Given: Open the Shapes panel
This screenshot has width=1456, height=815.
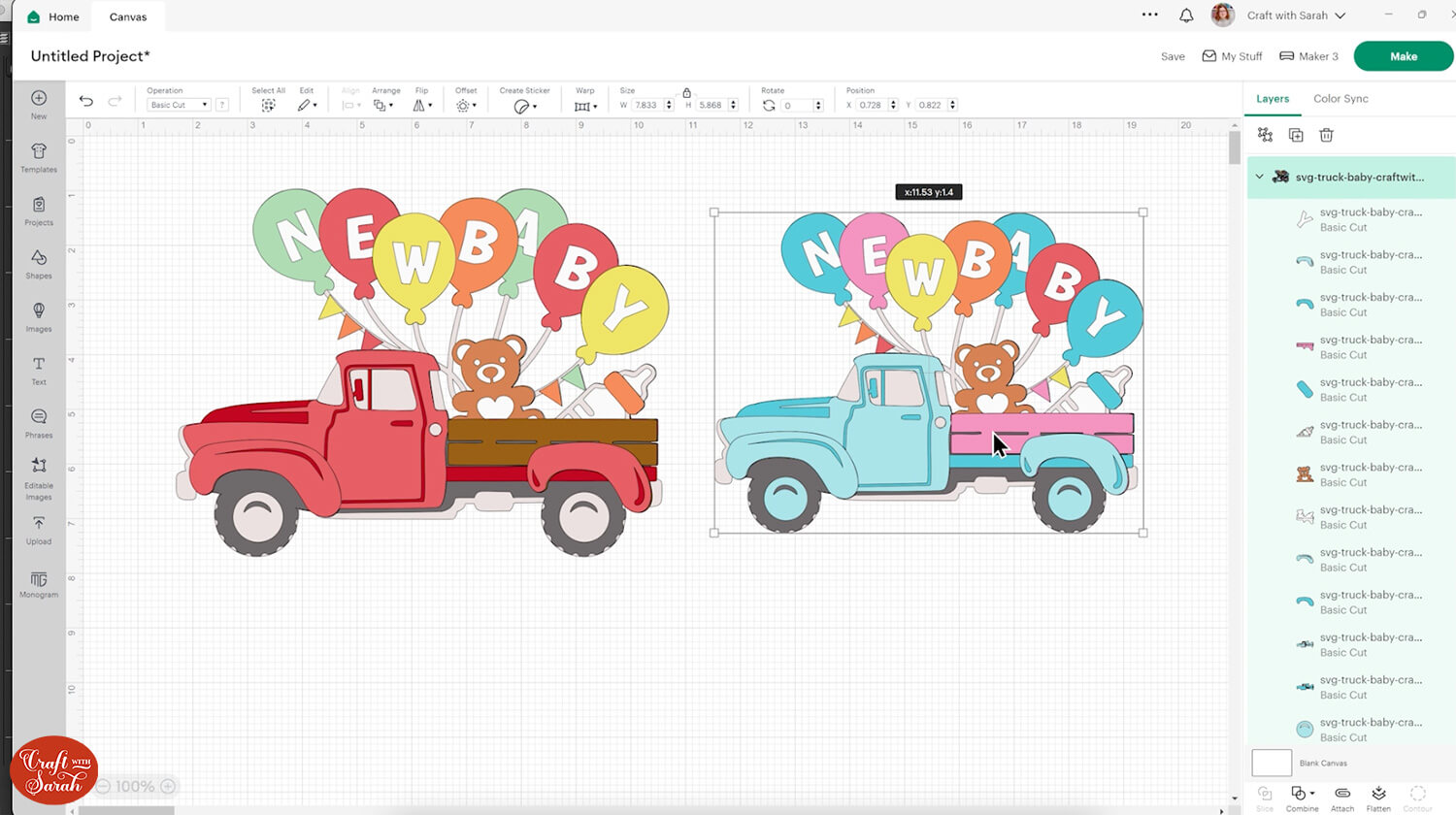Looking at the screenshot, I should [38, 265].
